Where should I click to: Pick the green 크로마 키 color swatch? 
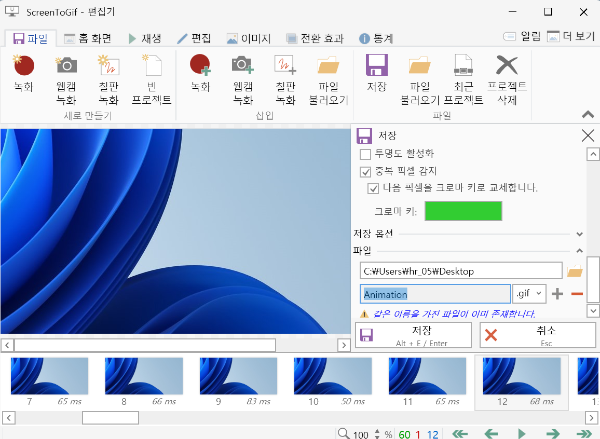point(463,211)
